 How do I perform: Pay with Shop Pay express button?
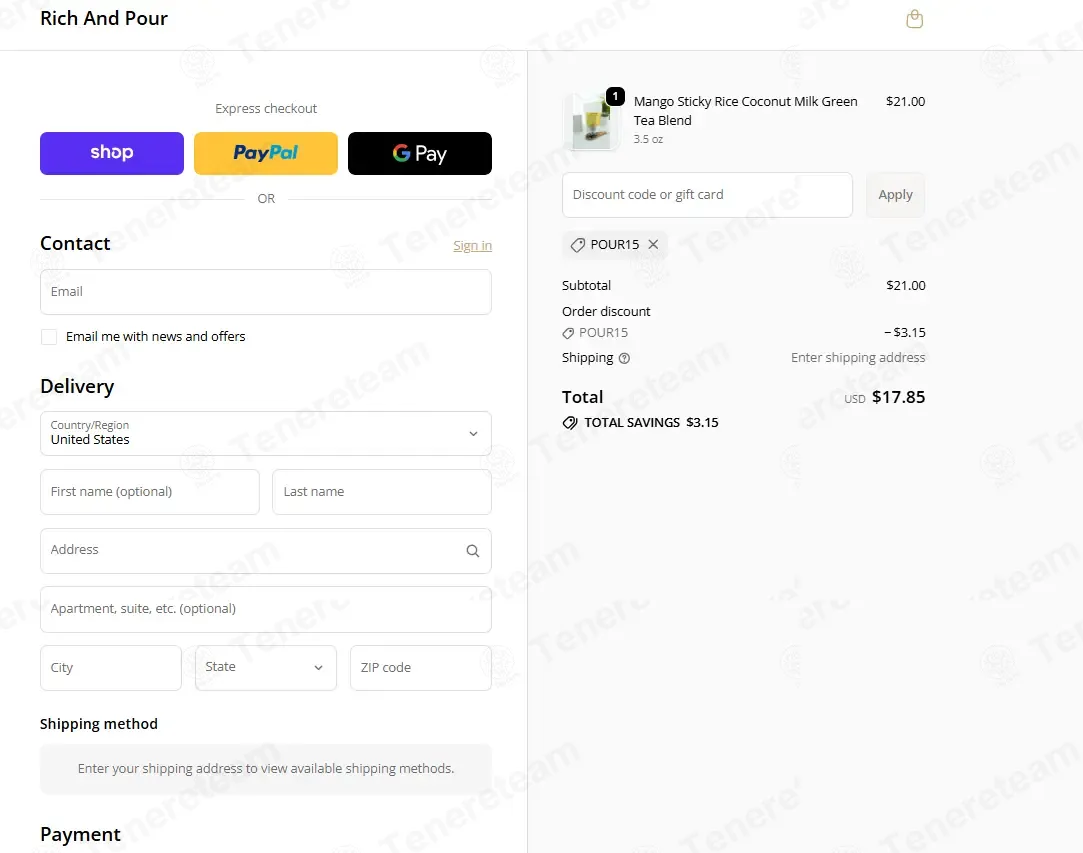[x=112, y=153]
